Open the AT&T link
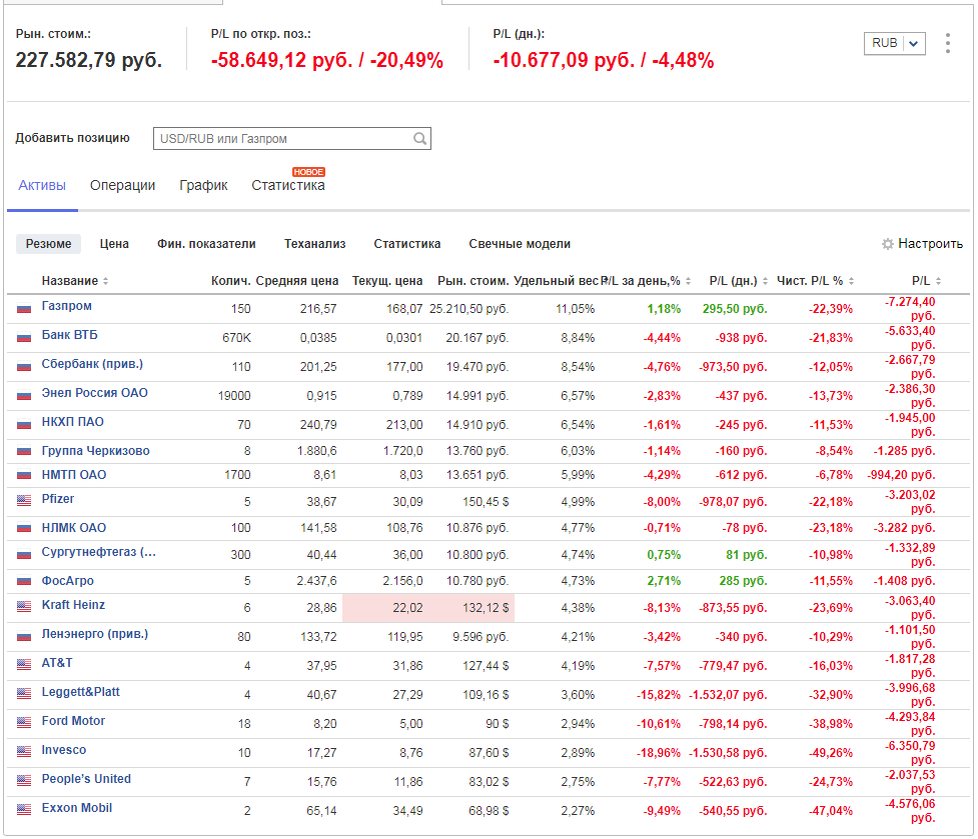 pyautogui.click(x=57, y=663)
